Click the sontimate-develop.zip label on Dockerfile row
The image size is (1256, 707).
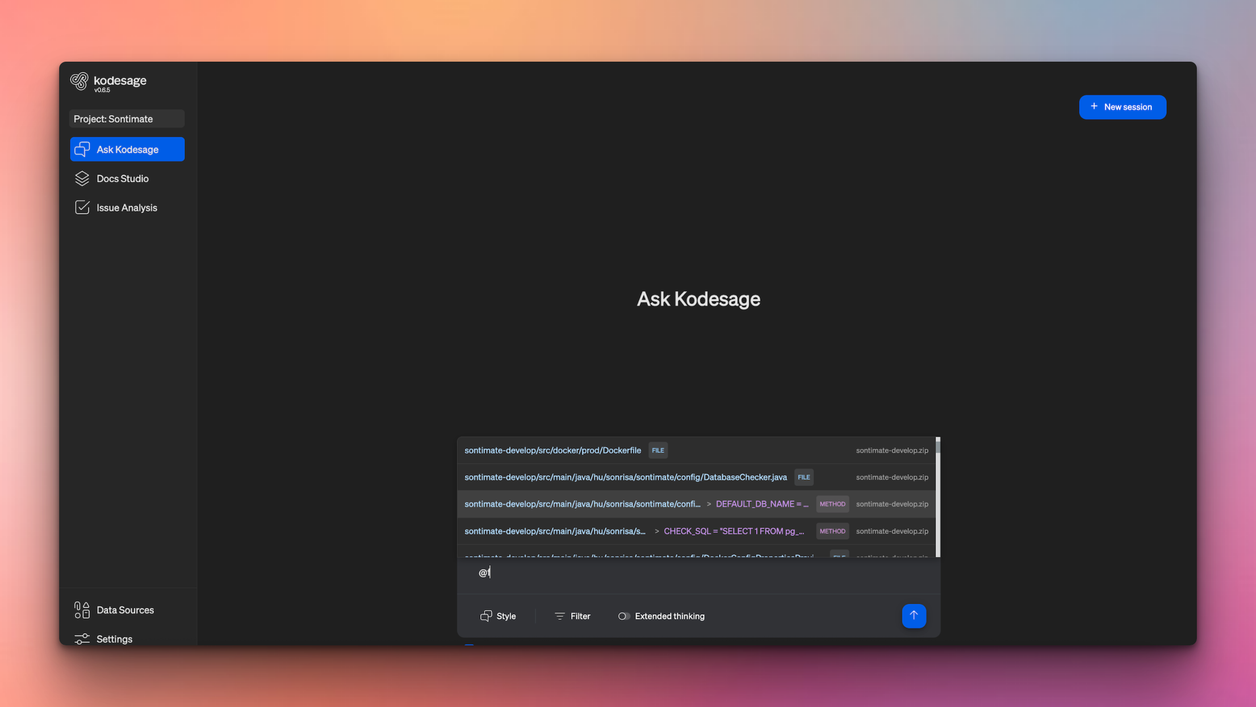coord(891,450)
